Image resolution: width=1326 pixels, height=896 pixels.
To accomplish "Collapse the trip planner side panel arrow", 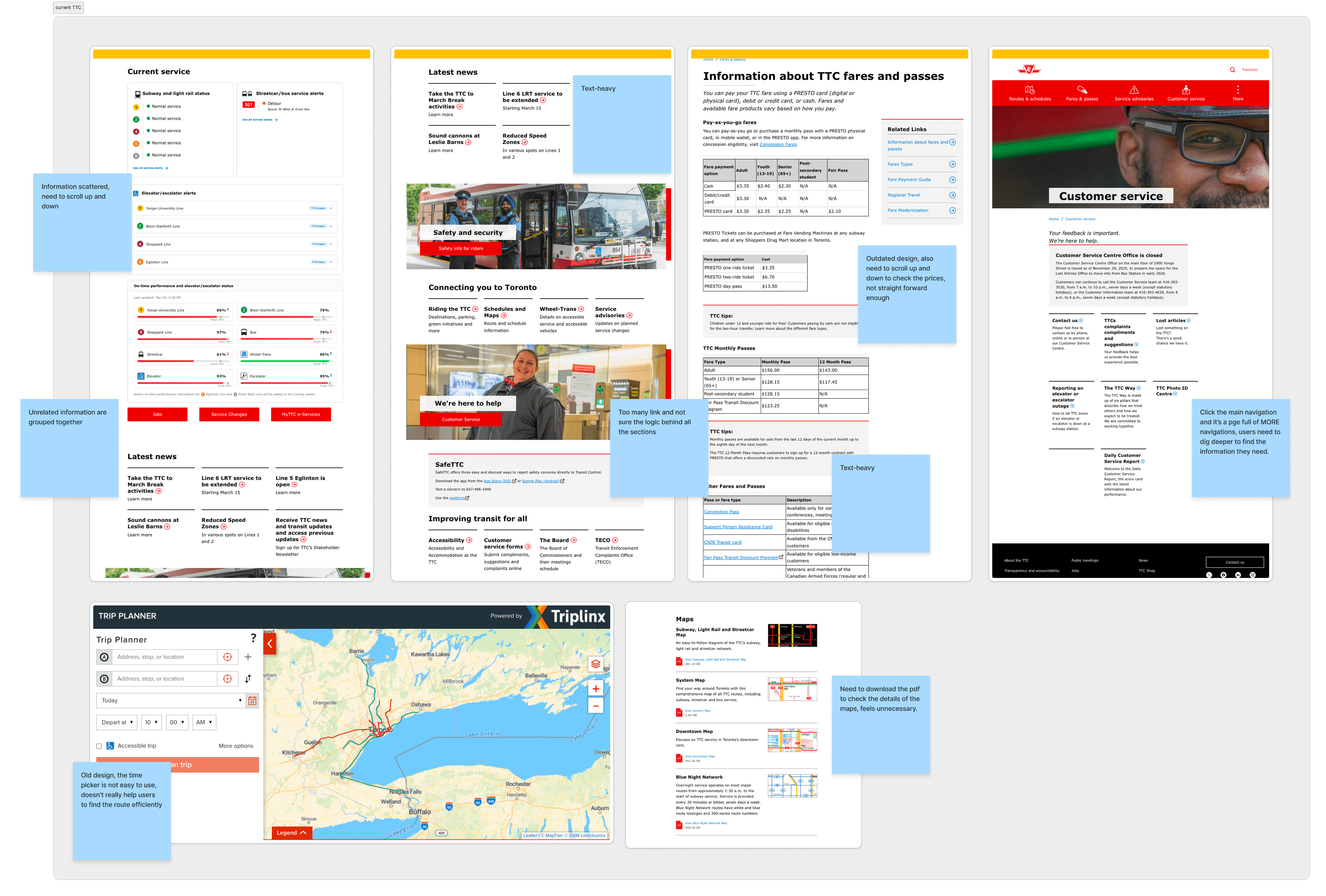I will click(x=270, y=643).
